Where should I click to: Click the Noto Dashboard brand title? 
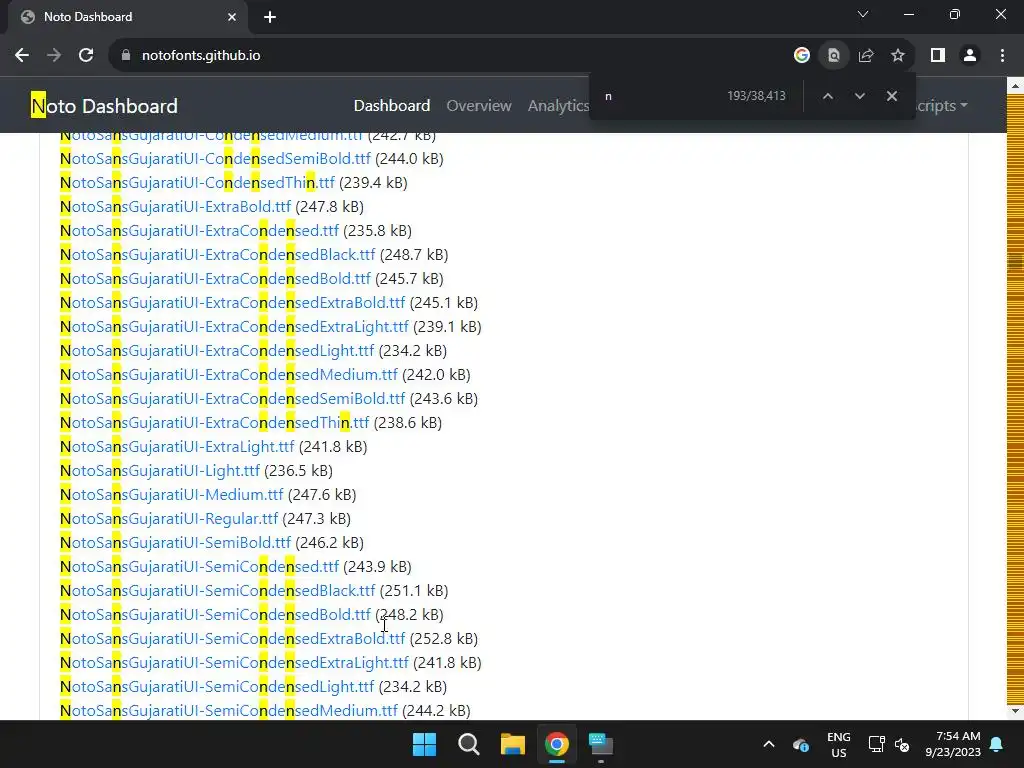click(104, 106)
